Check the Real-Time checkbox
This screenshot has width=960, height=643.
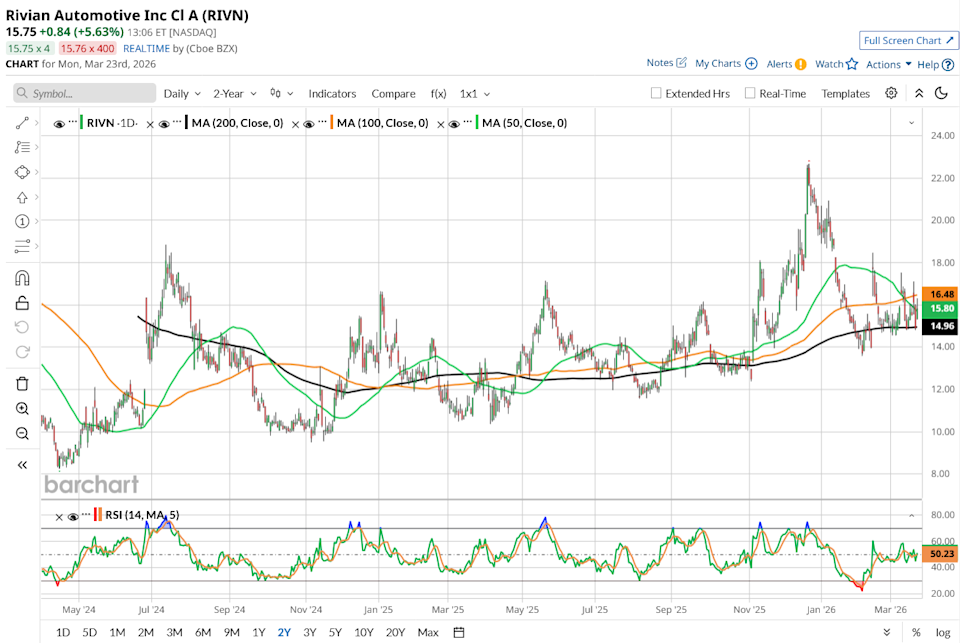coord(750,93)
